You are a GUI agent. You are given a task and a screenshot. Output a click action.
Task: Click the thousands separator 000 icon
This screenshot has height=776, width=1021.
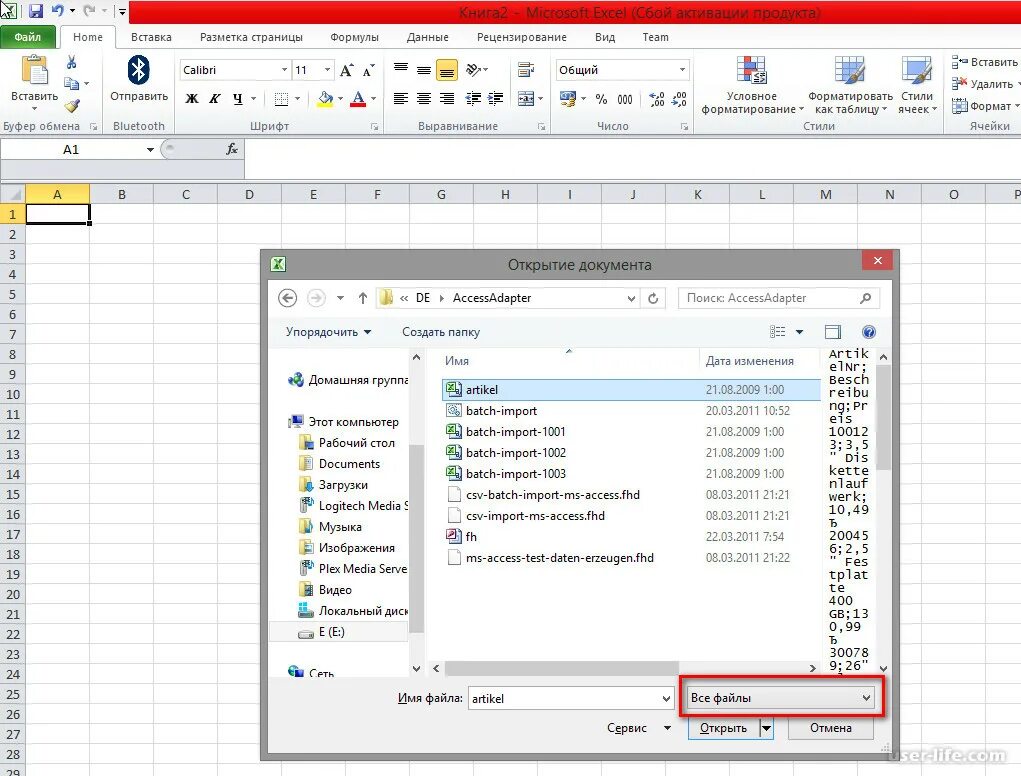click(x=625, y=99)
